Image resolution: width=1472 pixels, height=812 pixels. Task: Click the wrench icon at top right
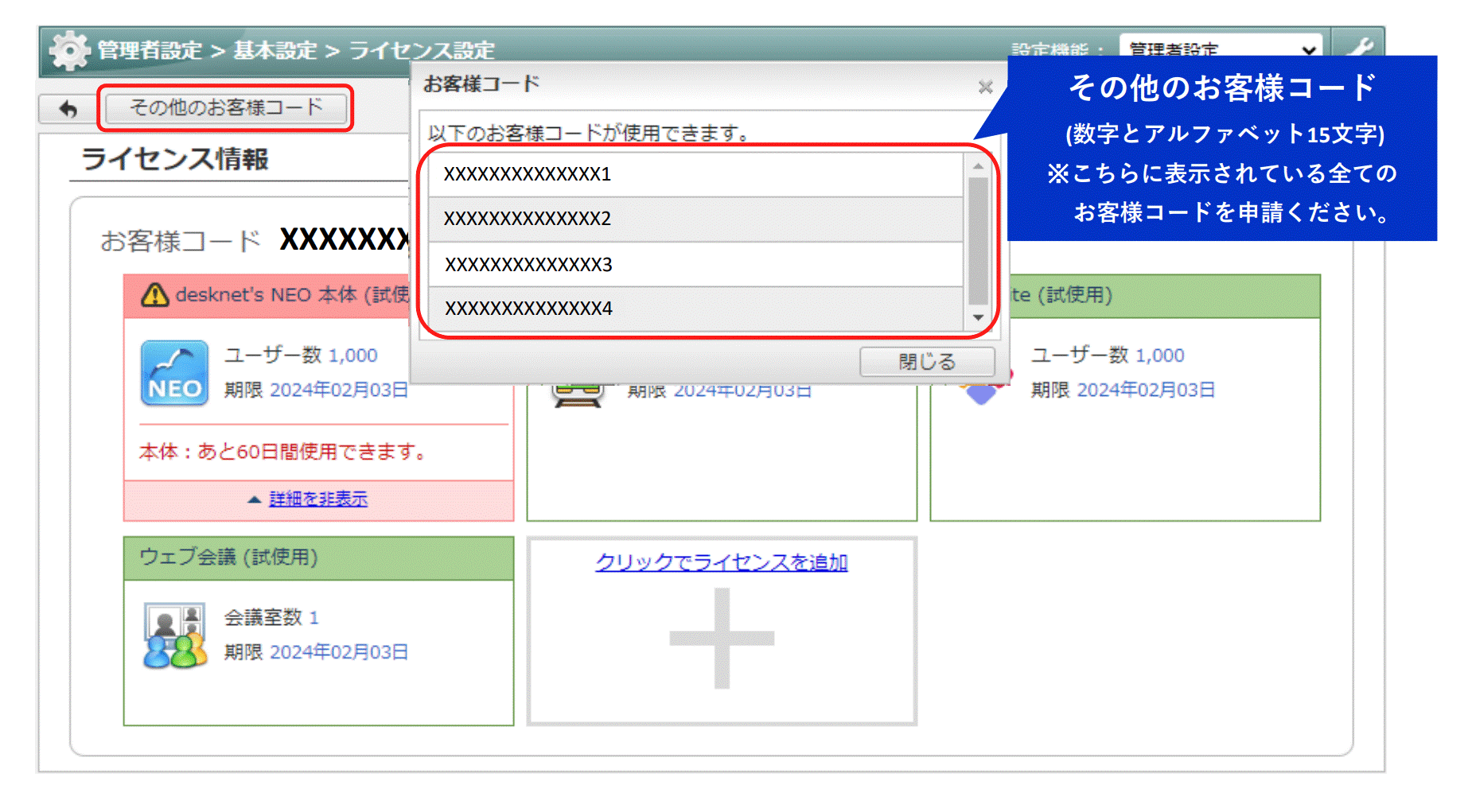pos(1363,46)
